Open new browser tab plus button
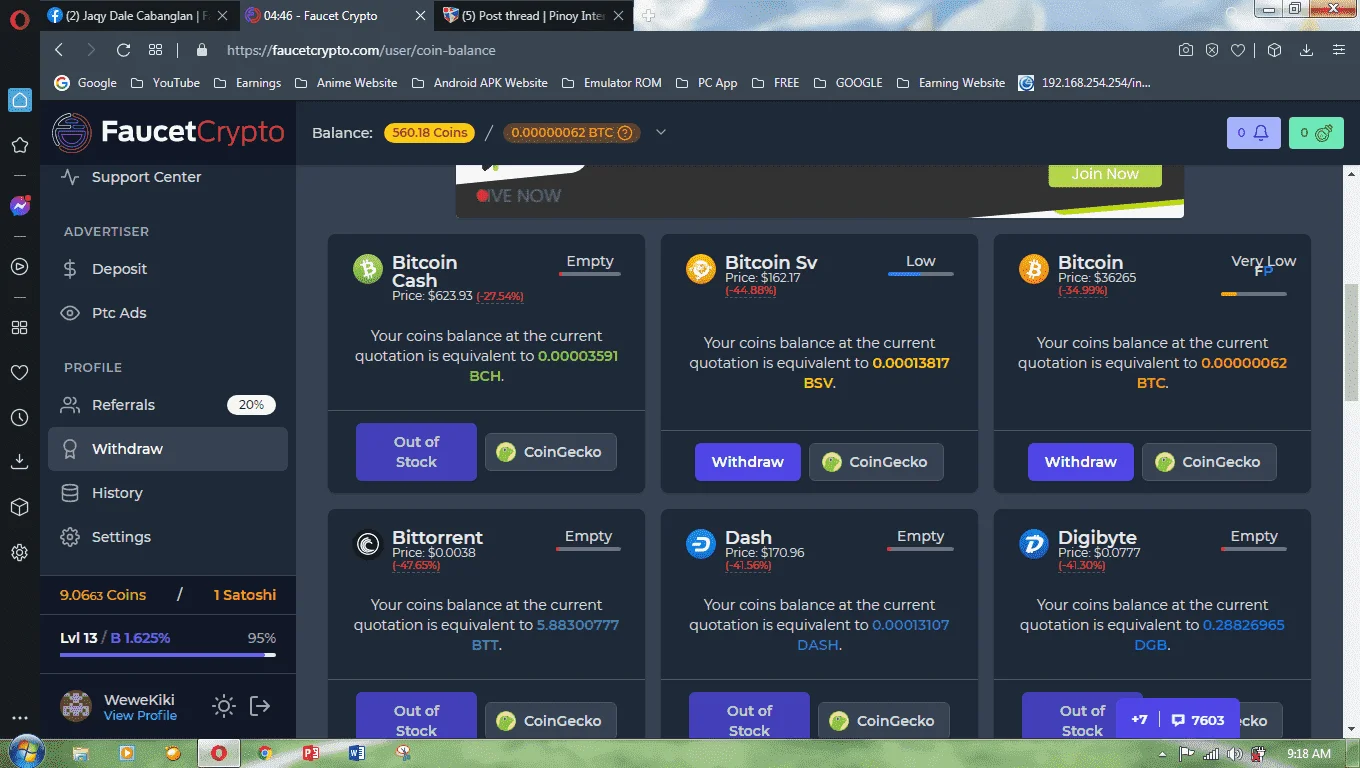This screenshot has height=768, width=1360. coord(648,16)
